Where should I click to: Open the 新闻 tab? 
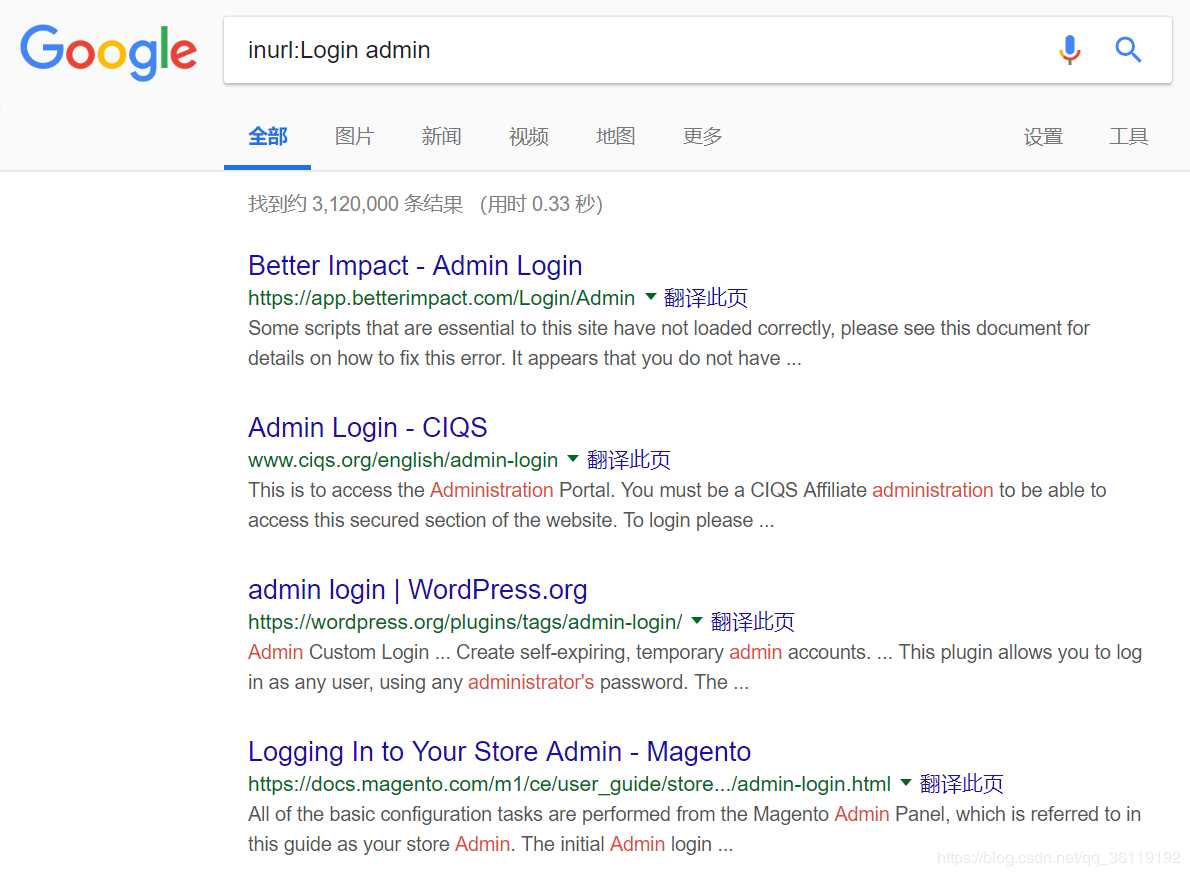tap(441, 137)
